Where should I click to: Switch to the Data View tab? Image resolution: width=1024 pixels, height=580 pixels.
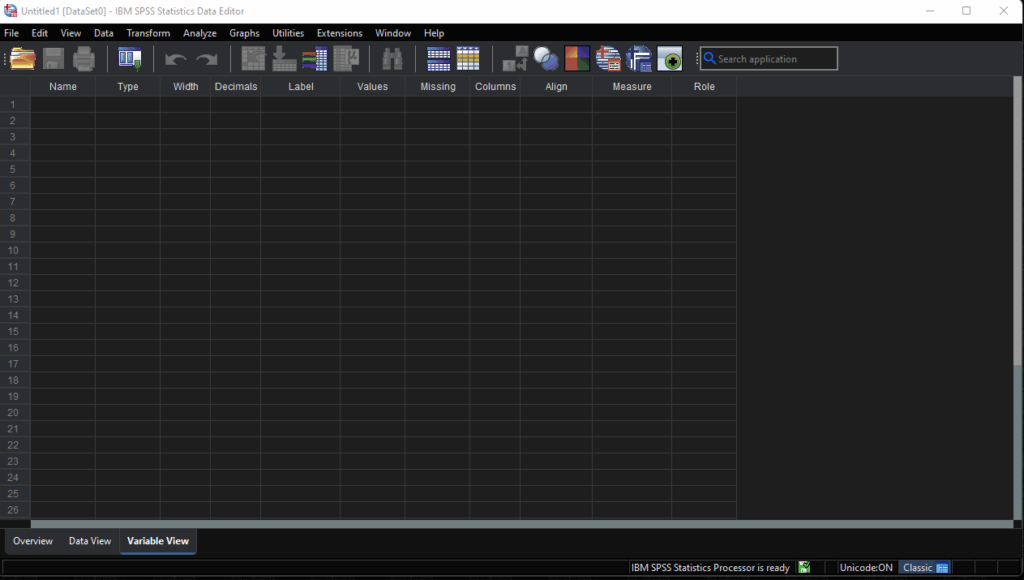click(90, 541)
